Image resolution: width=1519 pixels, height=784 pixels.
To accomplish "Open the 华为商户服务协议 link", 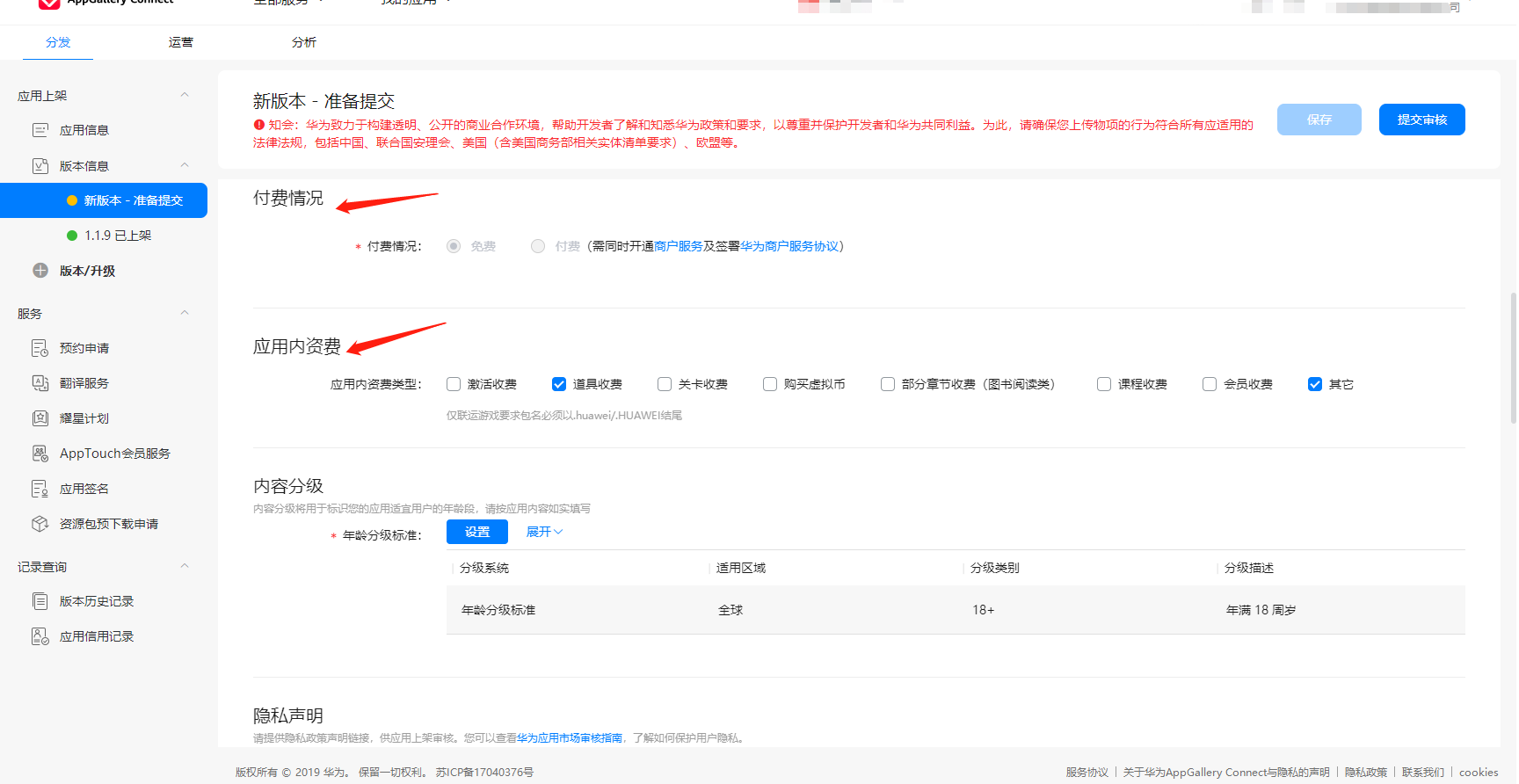I will click(x=789, y=246).
